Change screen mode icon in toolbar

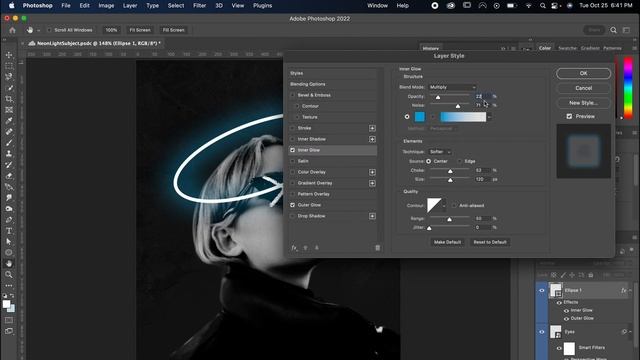tap(9, 331)
